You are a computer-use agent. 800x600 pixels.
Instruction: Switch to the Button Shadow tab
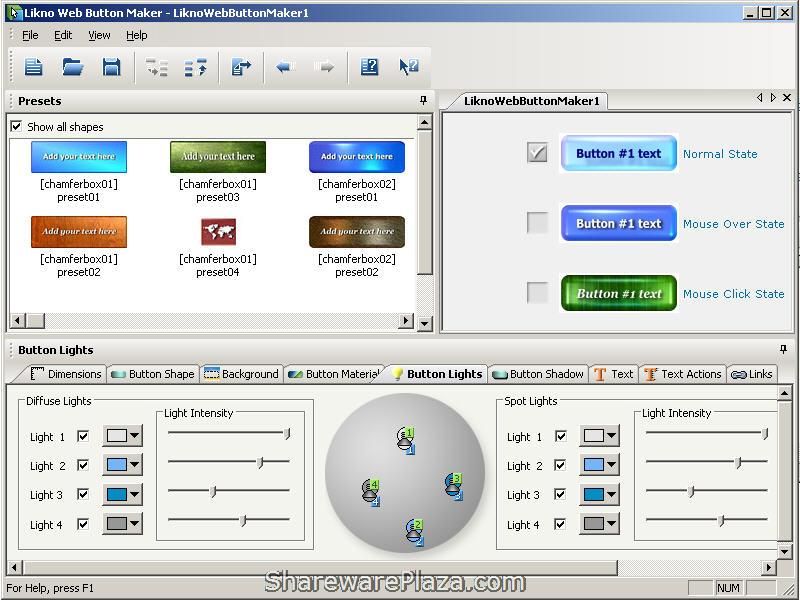(538, 374)
